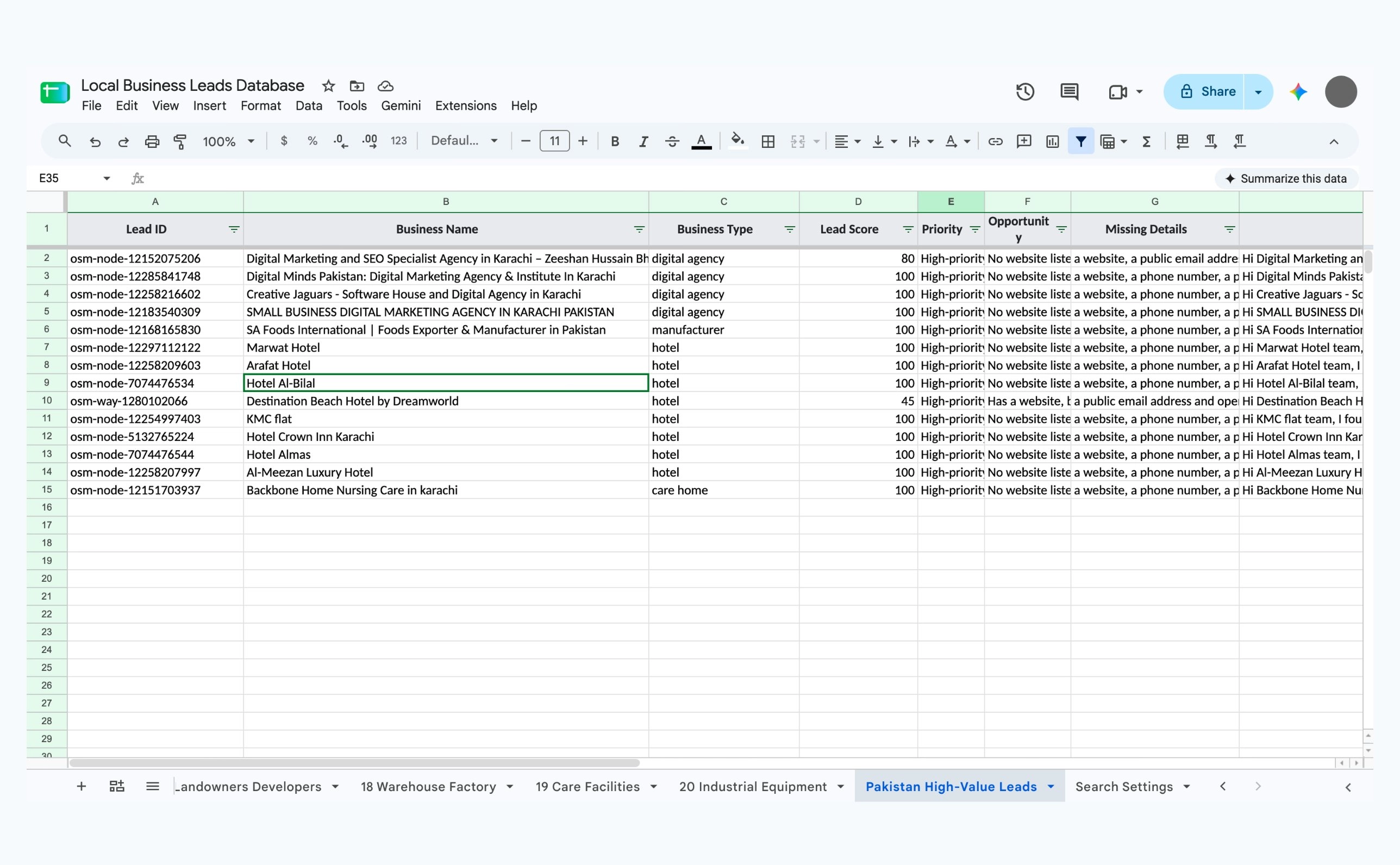Open the text color picker
This screenshot has width=1400, height=865.
(701, 141)
